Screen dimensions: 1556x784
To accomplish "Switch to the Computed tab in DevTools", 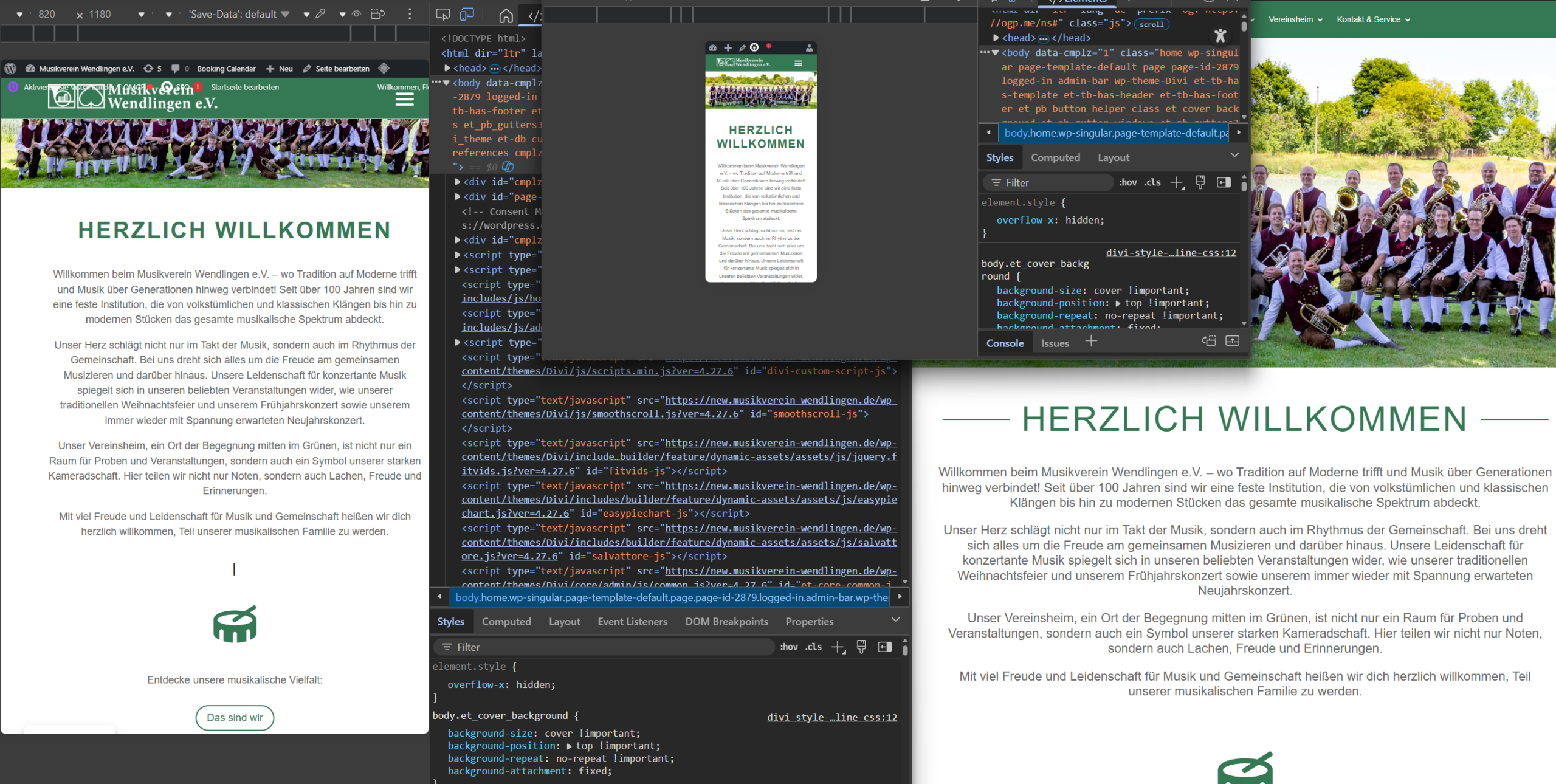I will [506, 621].
